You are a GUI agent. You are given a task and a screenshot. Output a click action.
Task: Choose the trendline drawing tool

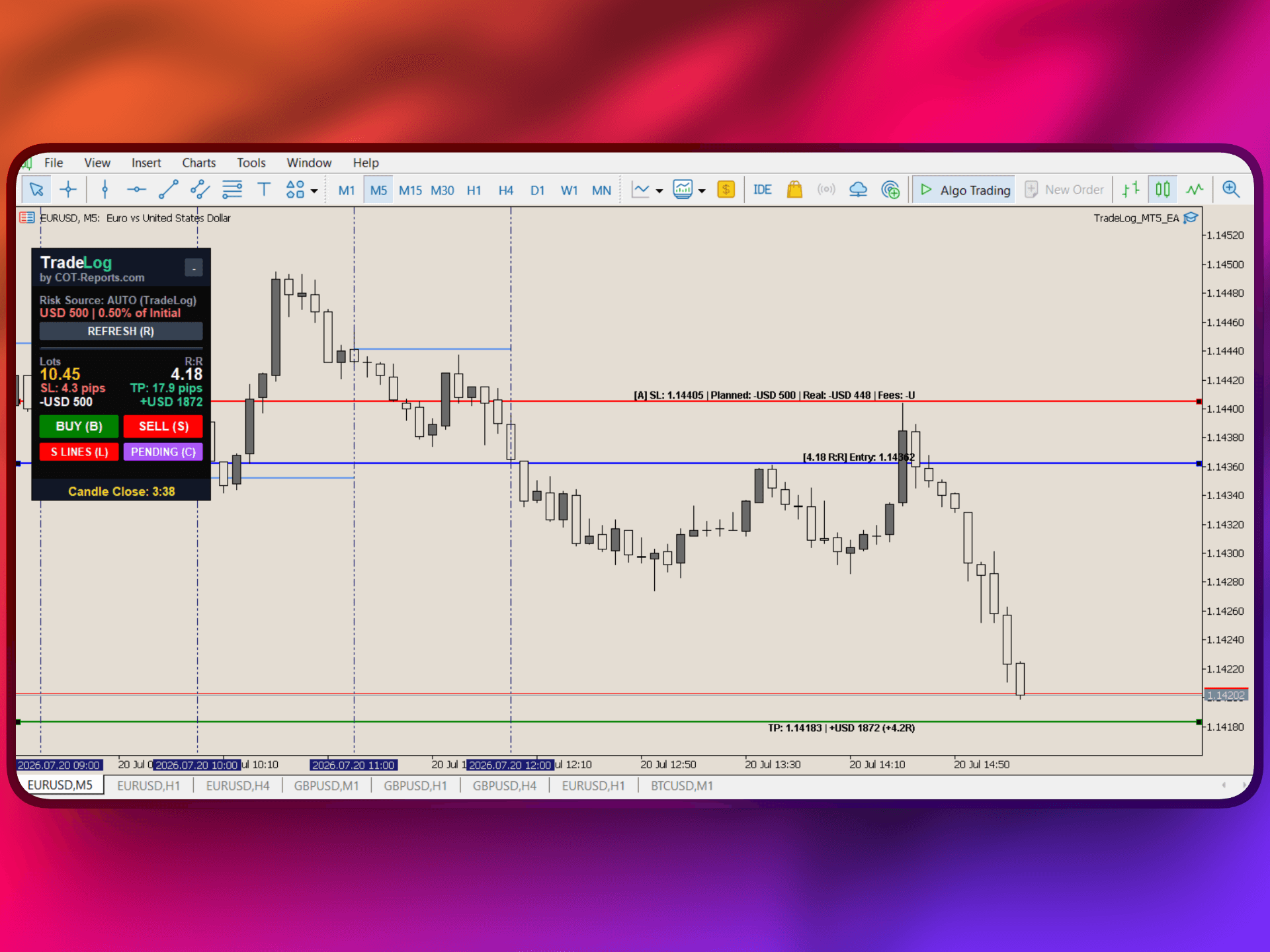pos(168,190)
